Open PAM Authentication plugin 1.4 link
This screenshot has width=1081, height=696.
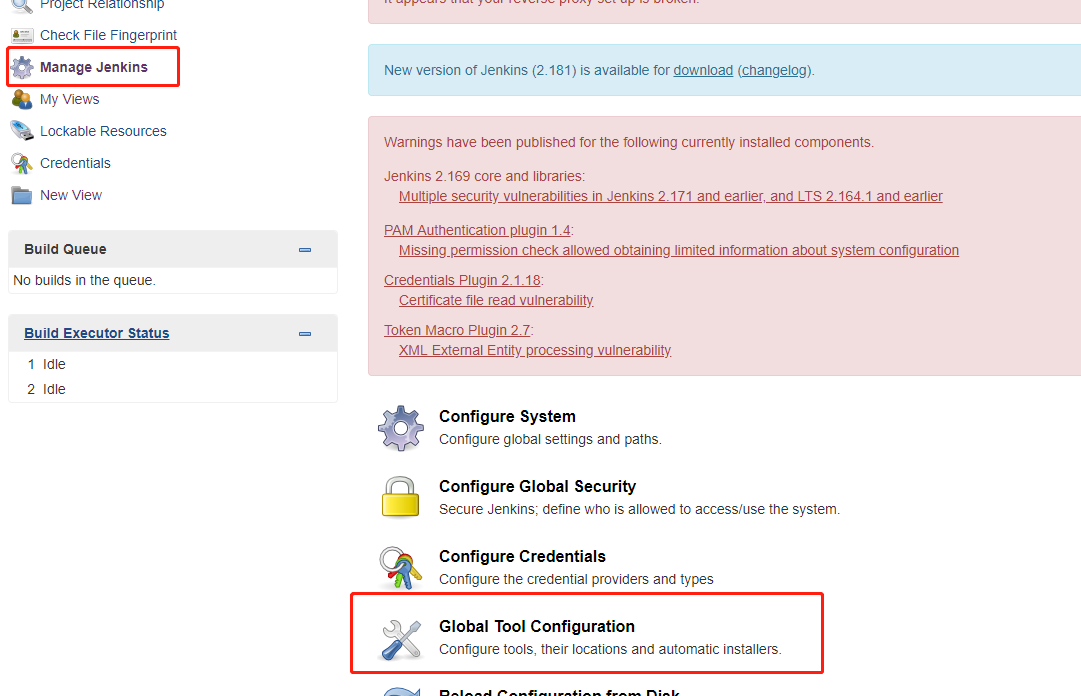click(477, 230)
